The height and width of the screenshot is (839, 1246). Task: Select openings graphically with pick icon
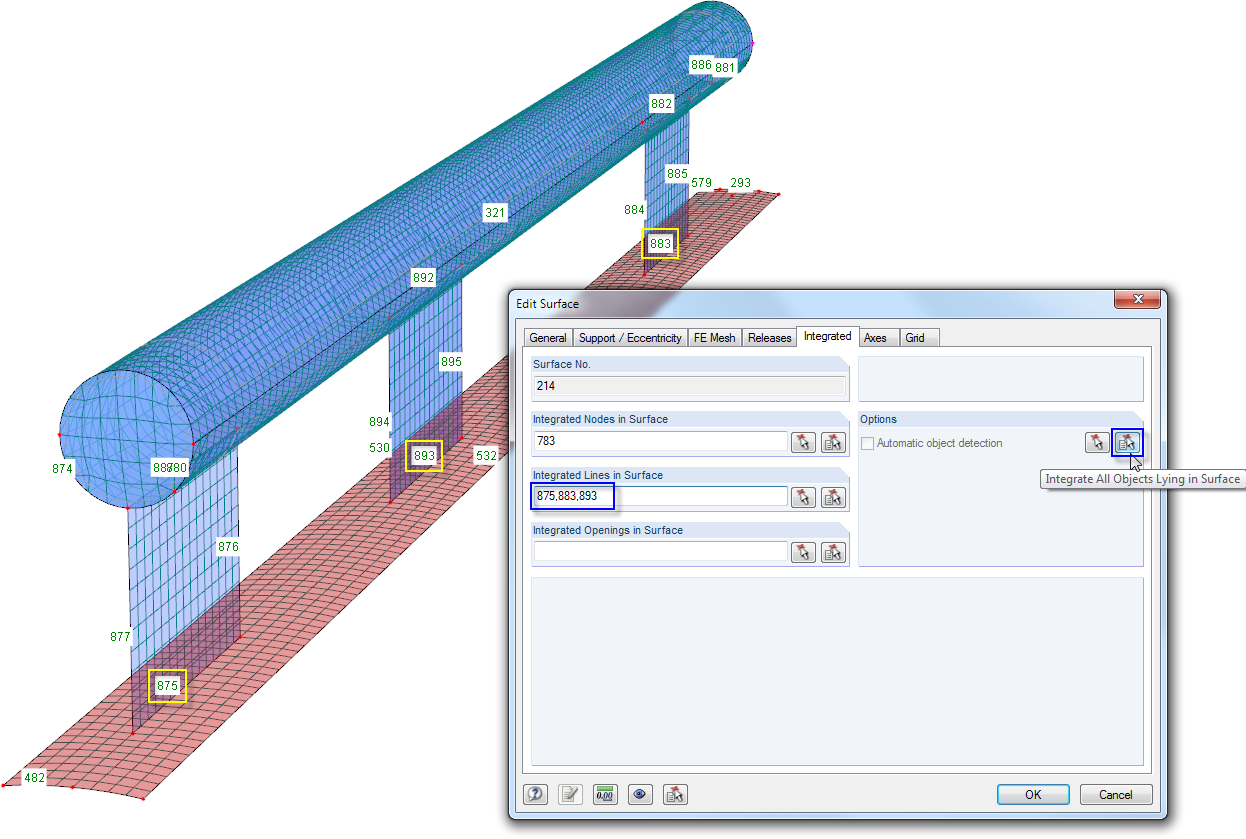click(x=803, y=551)
